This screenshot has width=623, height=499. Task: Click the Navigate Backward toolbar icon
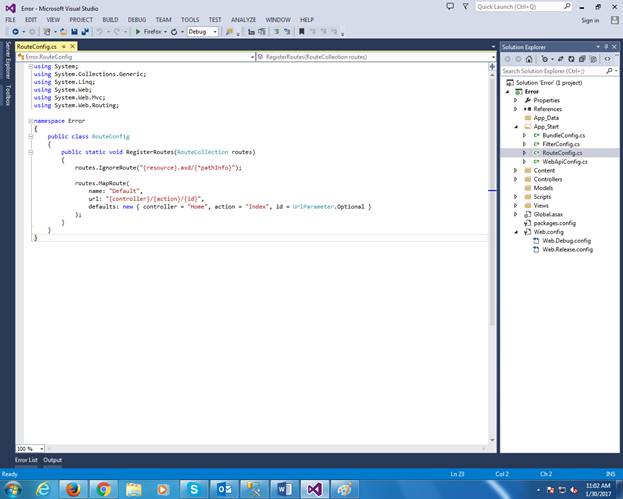[17, 32]
